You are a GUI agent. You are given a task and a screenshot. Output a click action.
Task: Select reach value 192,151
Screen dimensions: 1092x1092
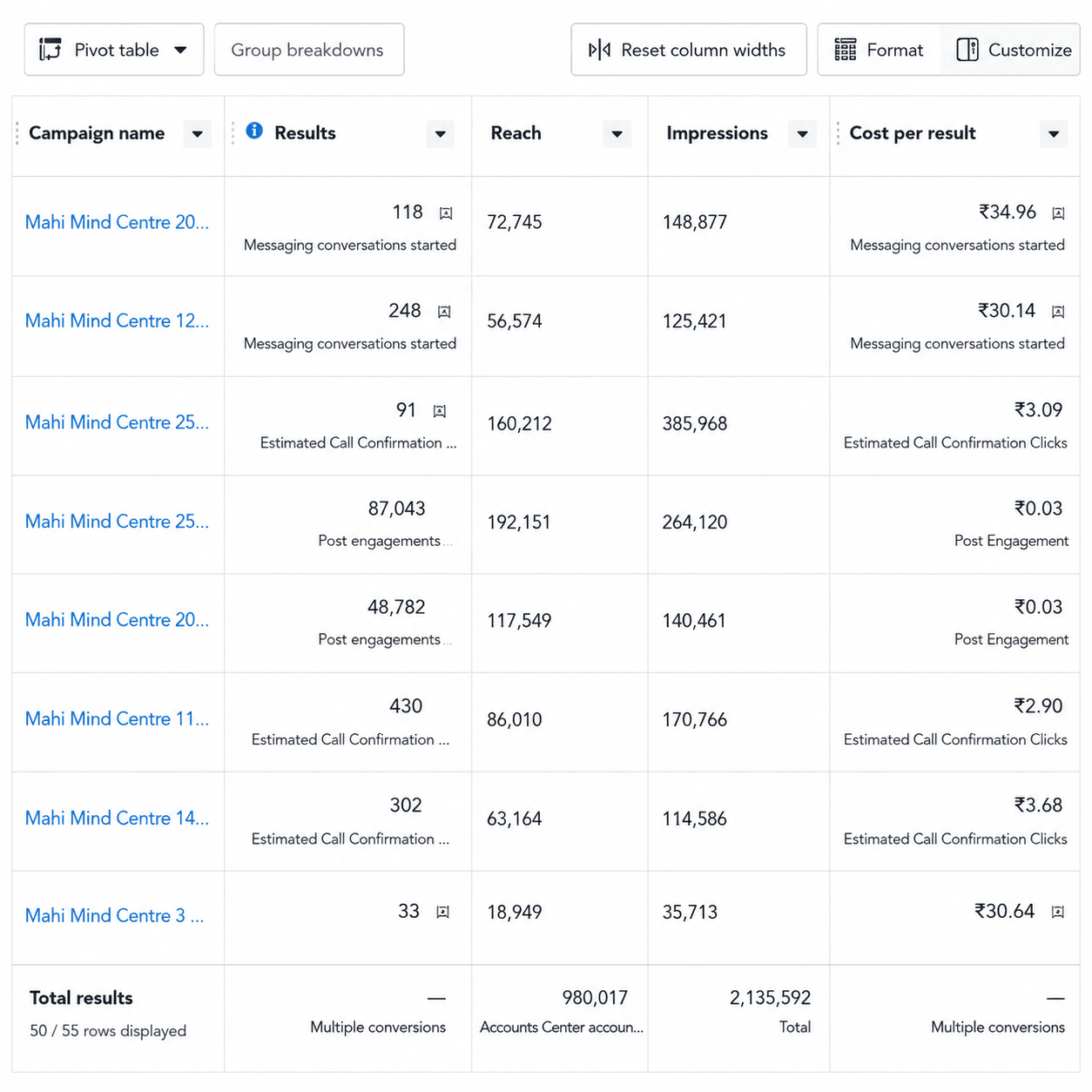(x=519, y=522)
